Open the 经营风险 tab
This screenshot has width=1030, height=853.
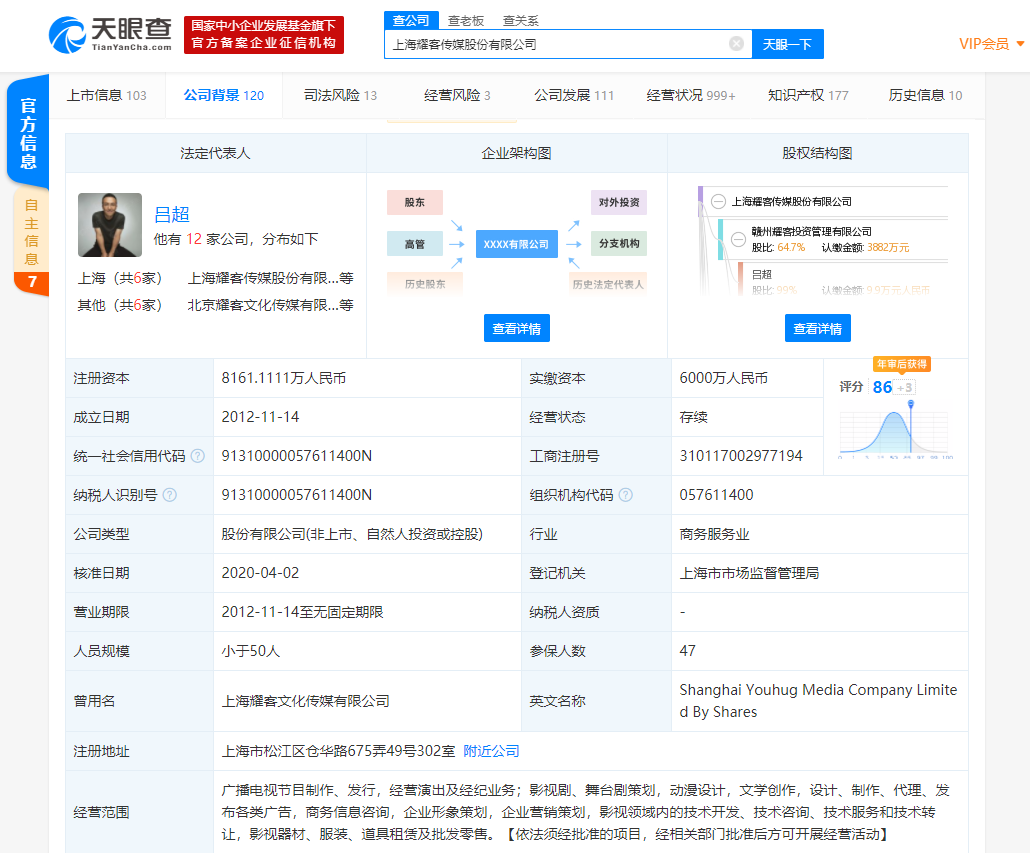457,95
